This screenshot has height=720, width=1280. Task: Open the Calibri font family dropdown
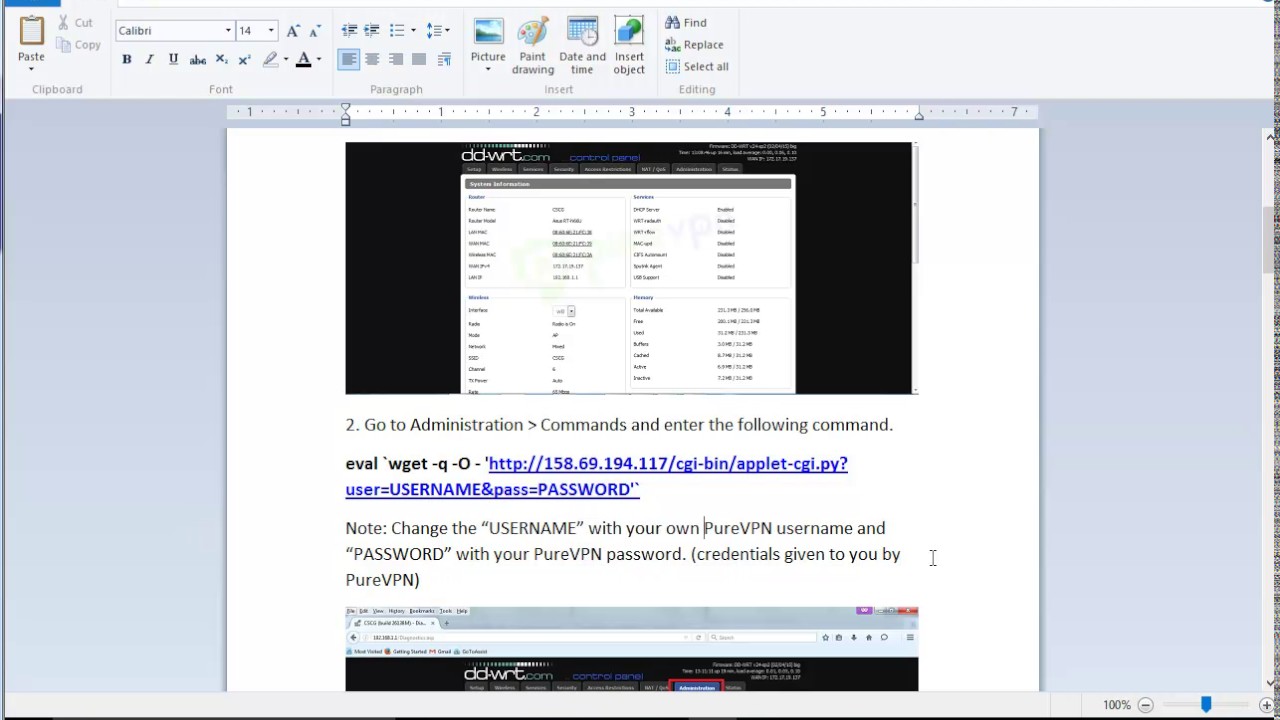click(x=228, y=31)
